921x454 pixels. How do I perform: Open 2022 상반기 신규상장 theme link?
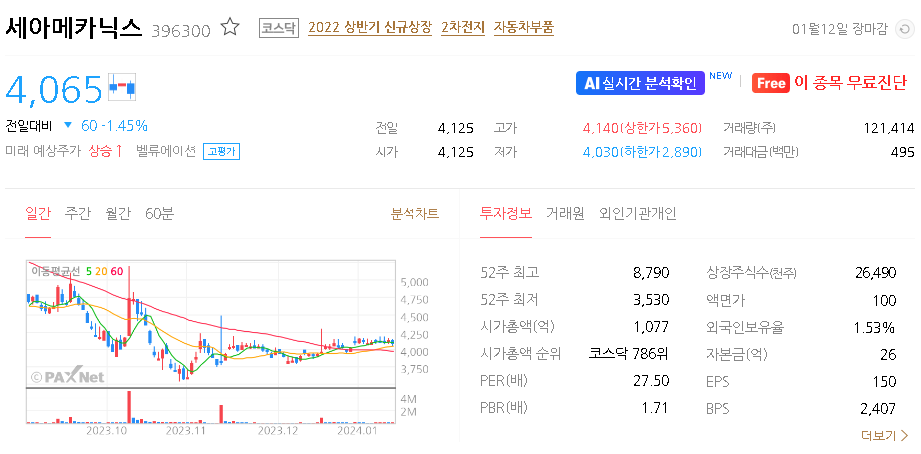point(369,28)
